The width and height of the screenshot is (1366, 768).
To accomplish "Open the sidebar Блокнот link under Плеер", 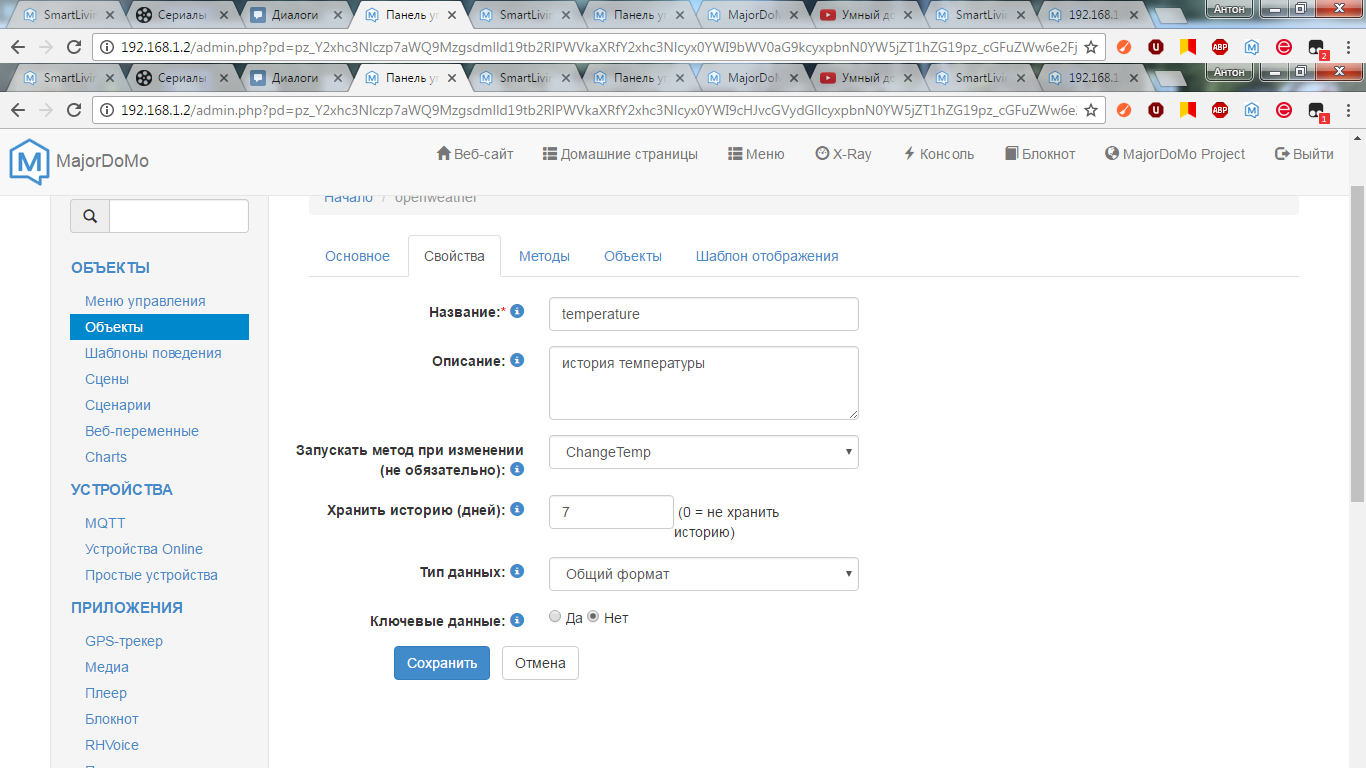I will (x=112, y=719).
